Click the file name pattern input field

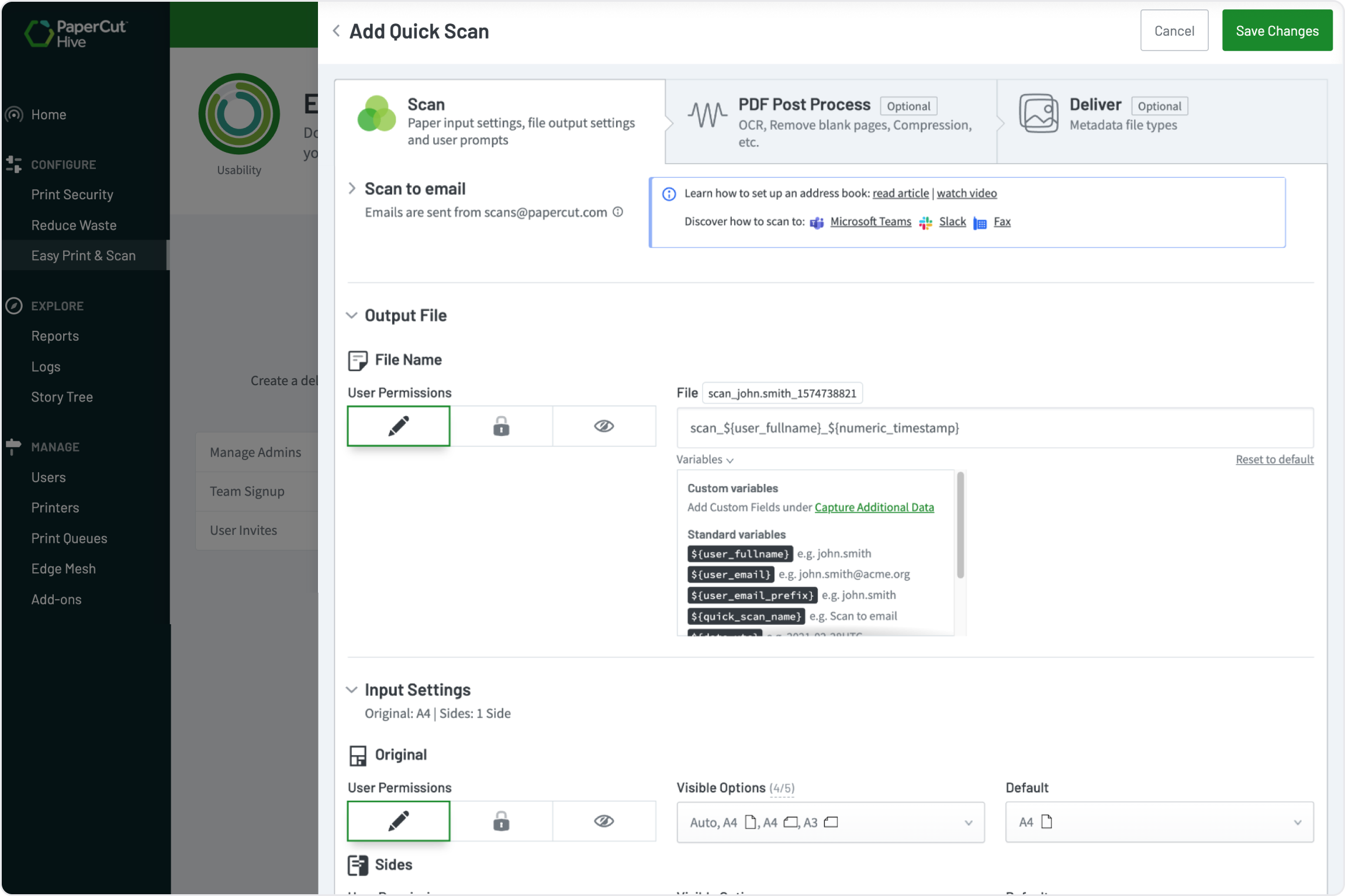pos(994,428)
